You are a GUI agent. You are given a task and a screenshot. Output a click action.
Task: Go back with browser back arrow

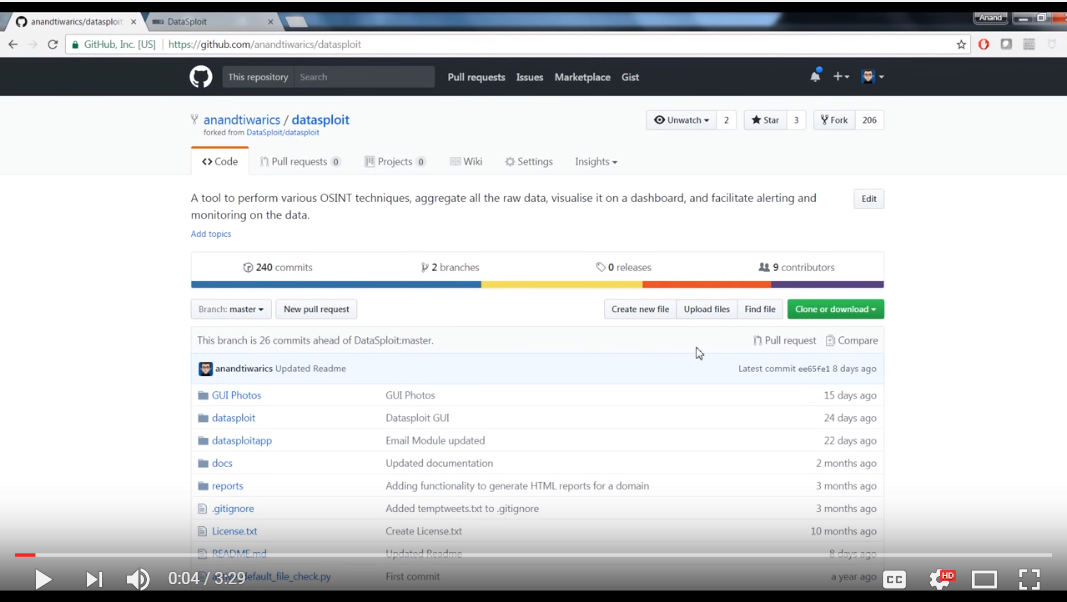(13, 44)
